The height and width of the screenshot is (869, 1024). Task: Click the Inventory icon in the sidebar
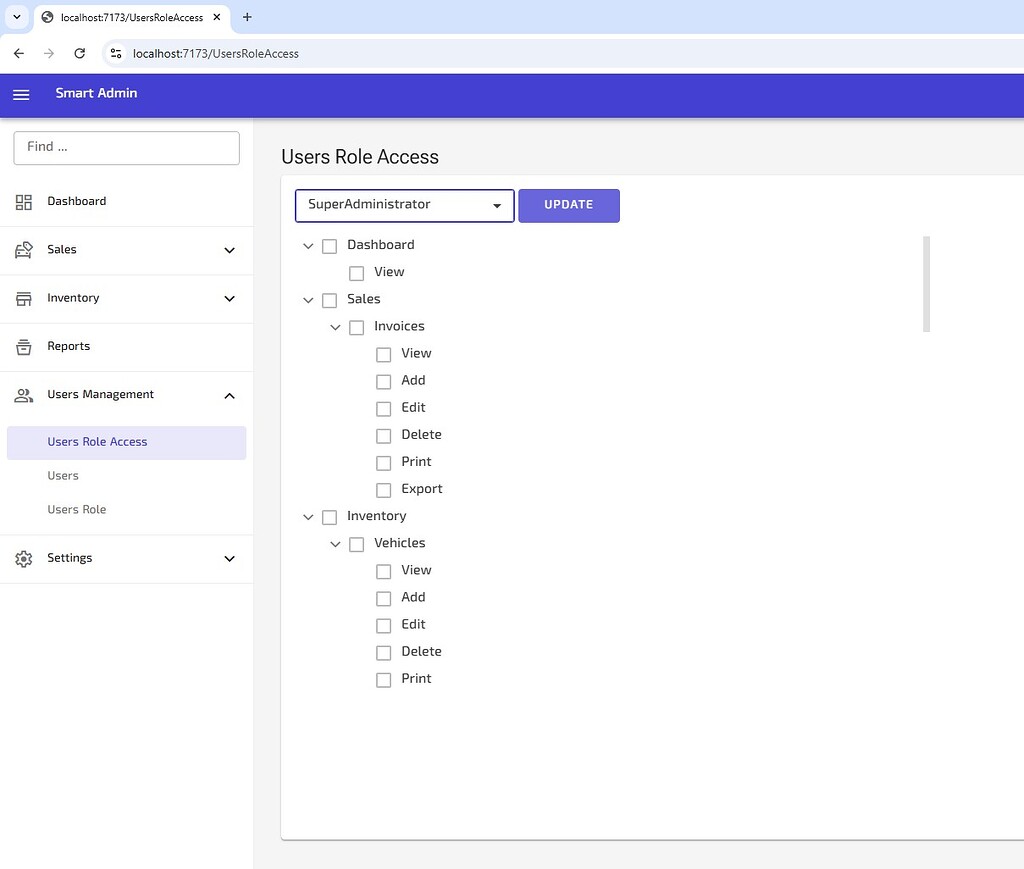[23, 297]
